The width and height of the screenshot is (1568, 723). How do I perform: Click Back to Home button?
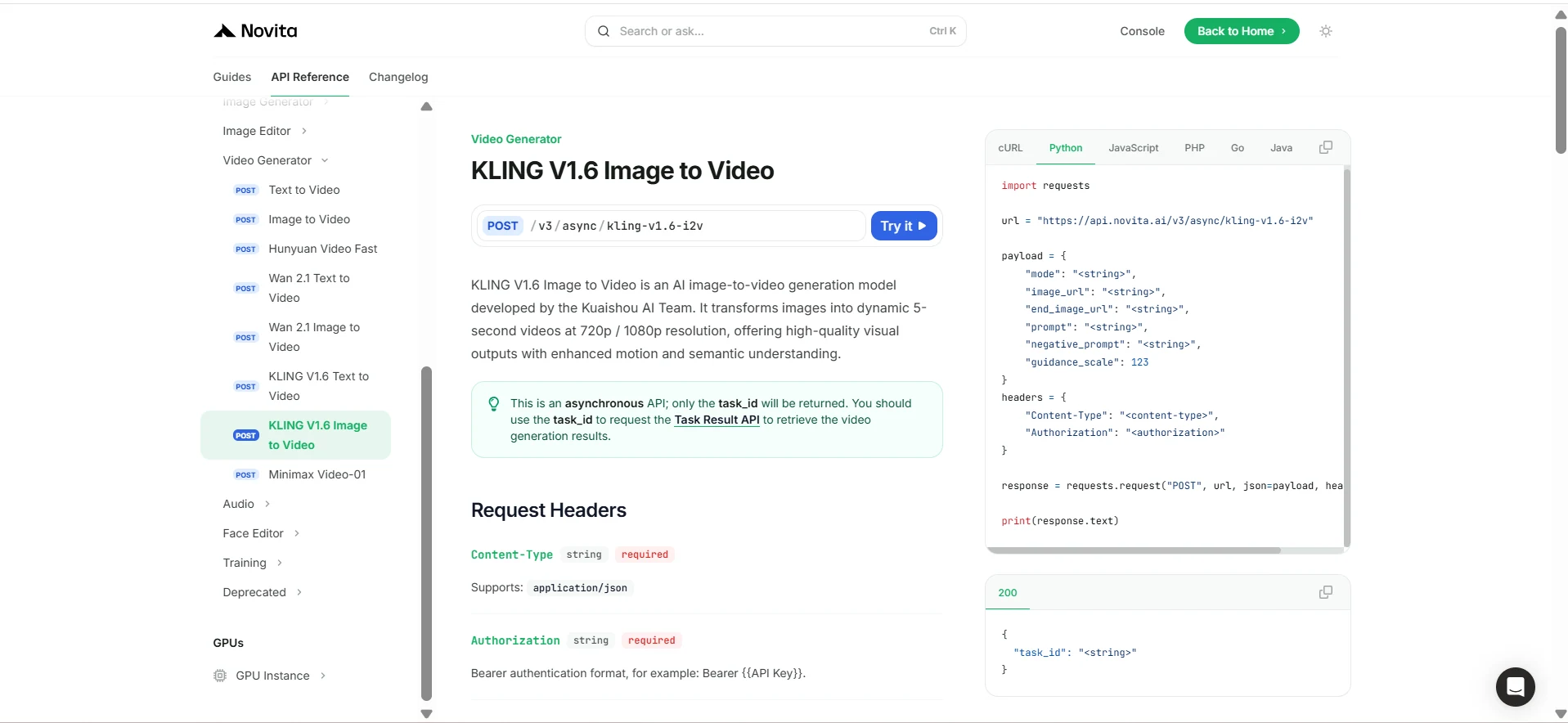tap(1242, 31)
